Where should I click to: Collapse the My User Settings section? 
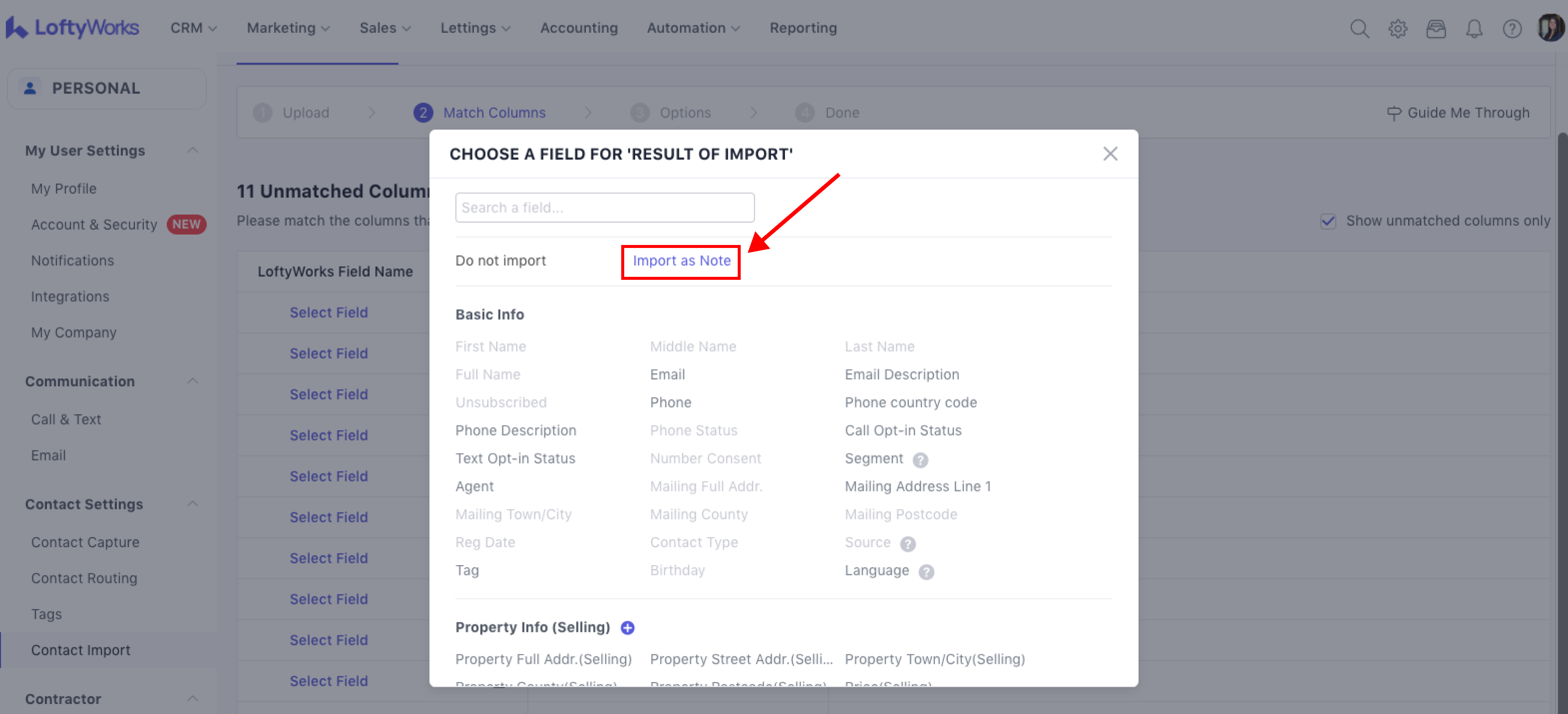point(193,150)
